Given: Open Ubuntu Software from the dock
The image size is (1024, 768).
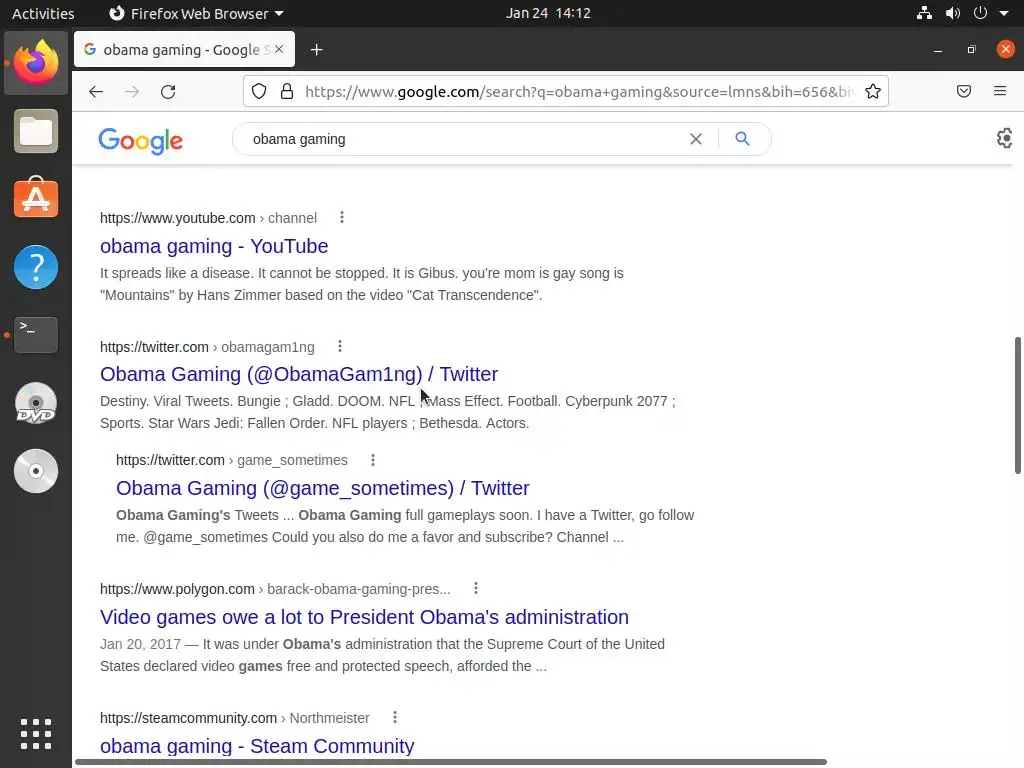Looking at the screenshot, I should coord(36,199).
